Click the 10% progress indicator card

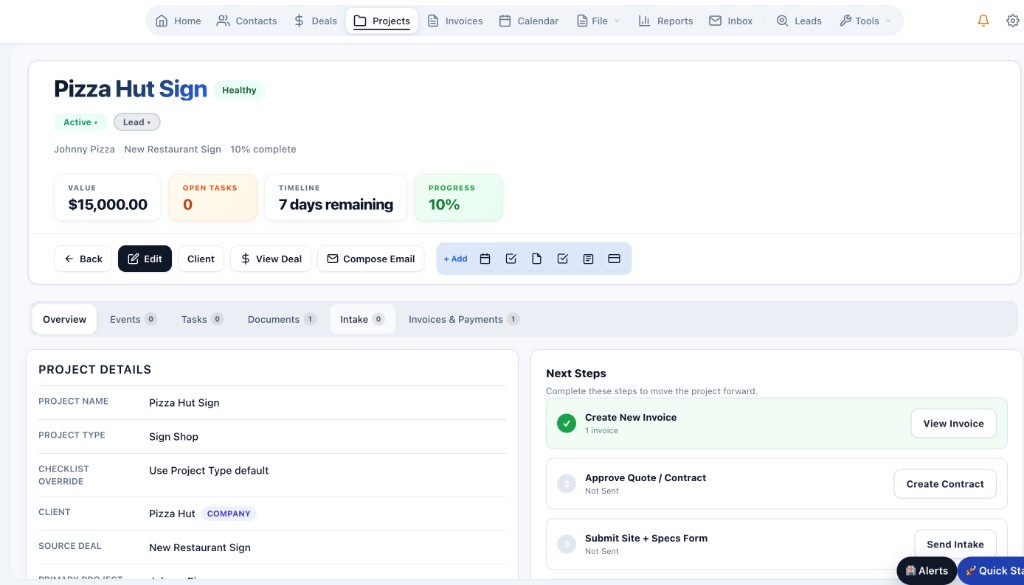(x=458, y=197)
